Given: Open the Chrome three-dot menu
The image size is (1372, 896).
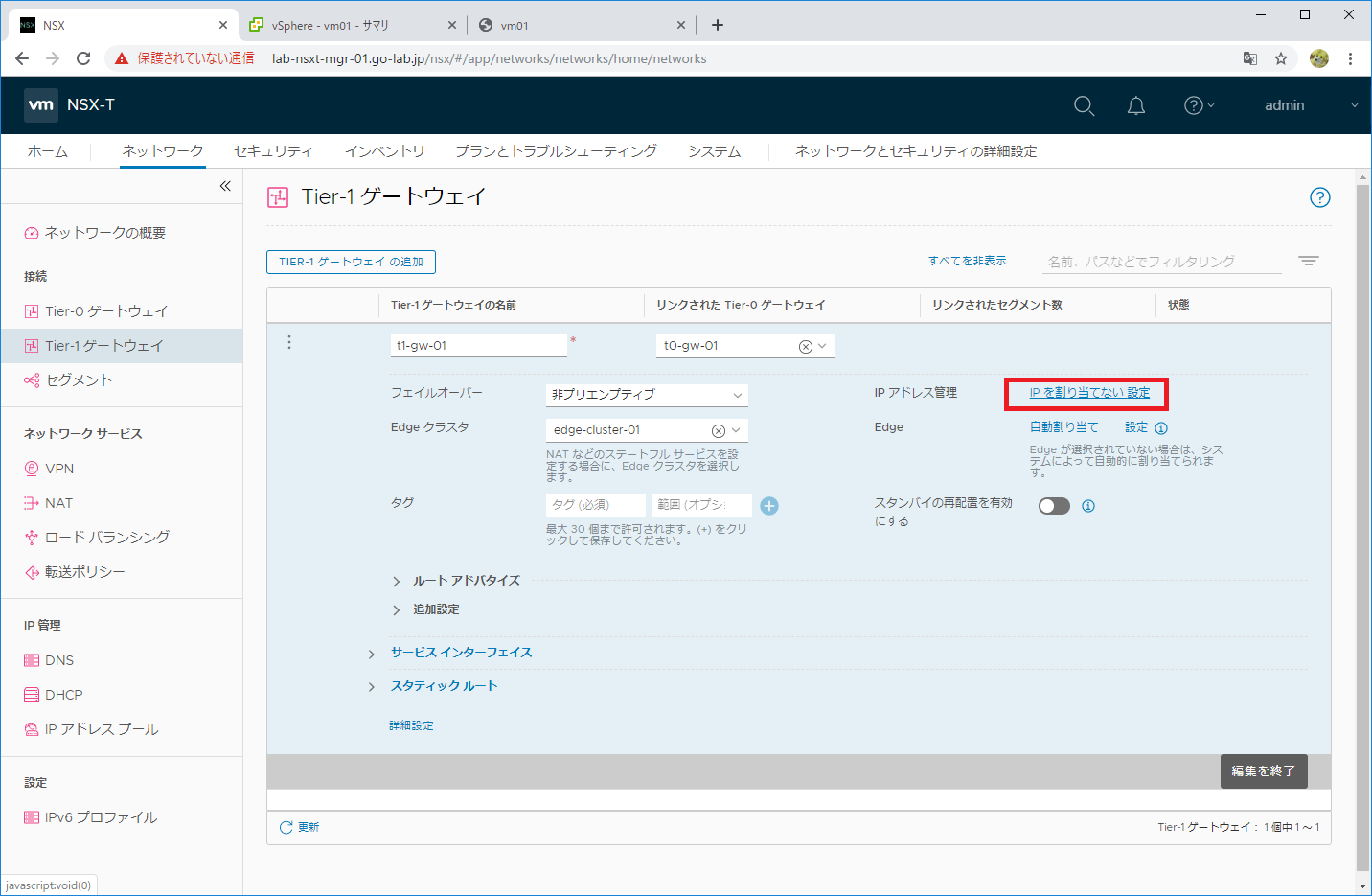Looking at the screenshot, I should (1350, 58).
